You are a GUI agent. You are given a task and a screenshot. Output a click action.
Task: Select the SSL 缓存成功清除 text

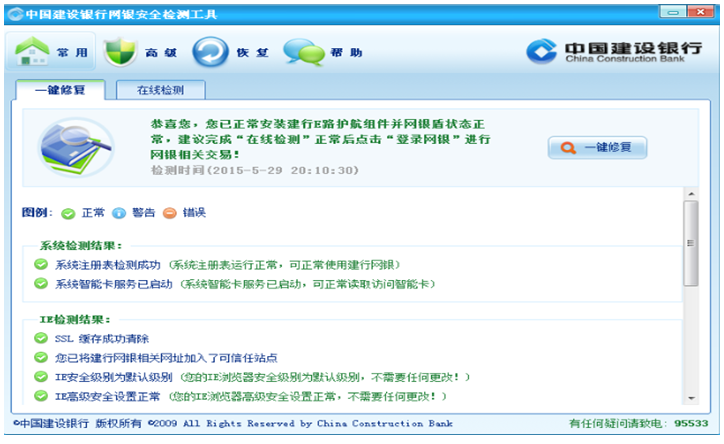pyautogui.click(x=102, y=339)
